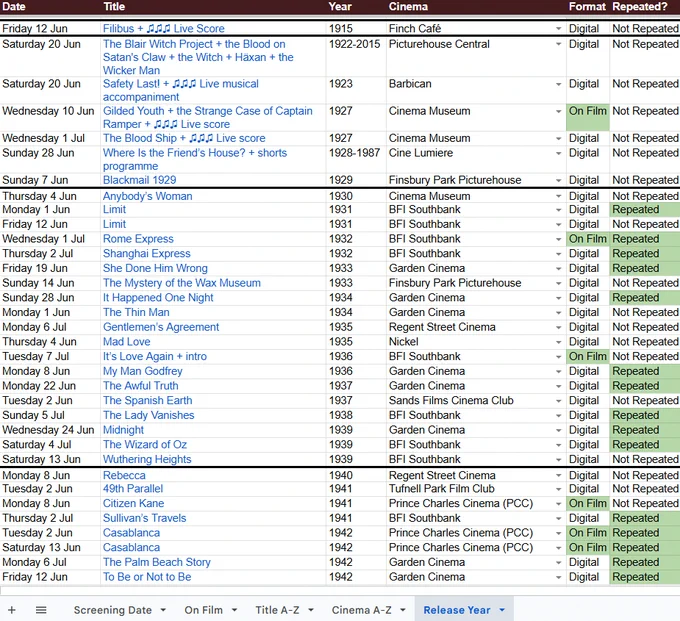Open Sullivan's Travels link

[x=144, y=519]
